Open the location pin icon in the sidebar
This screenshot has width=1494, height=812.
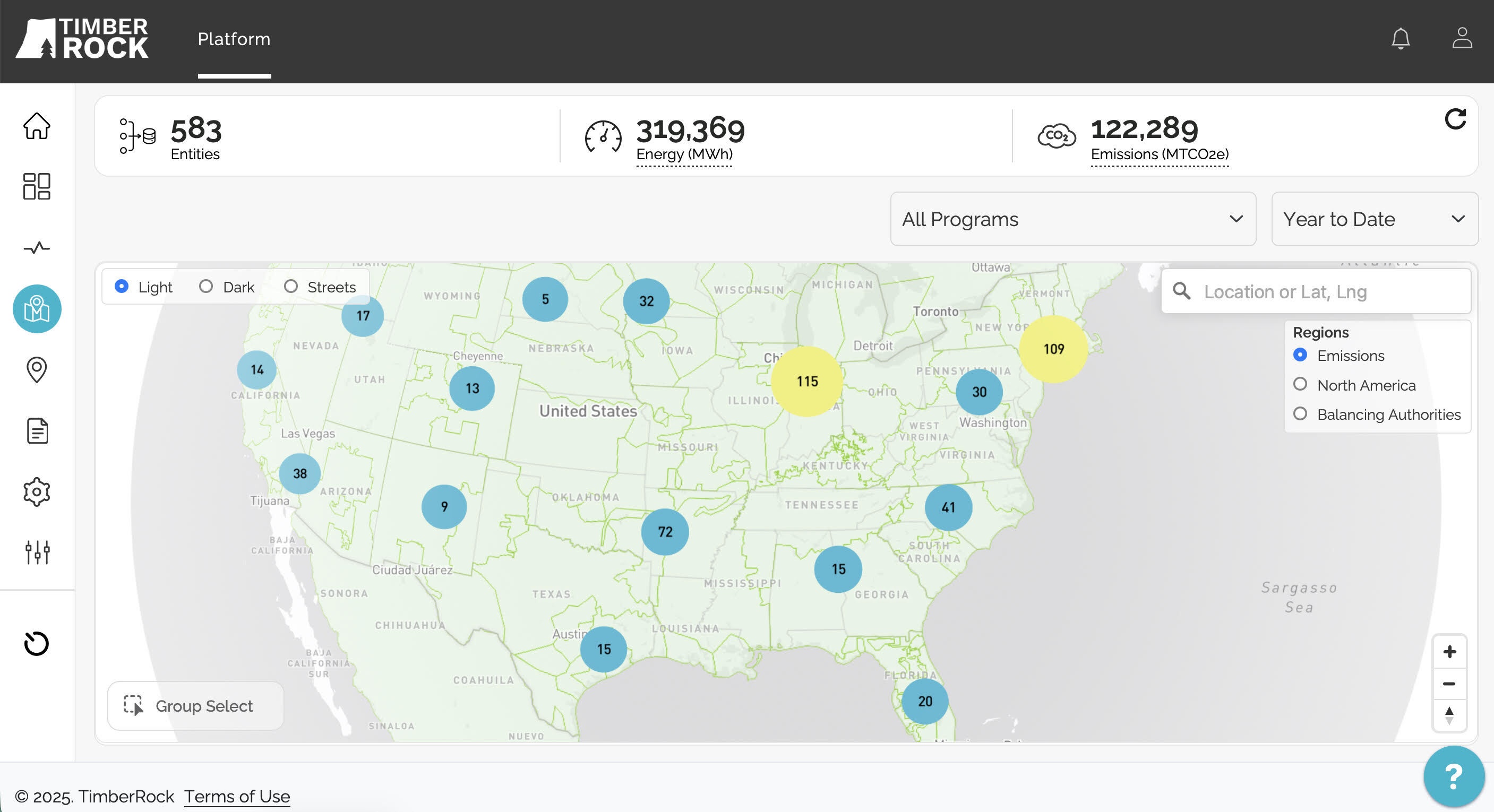click(x=37, y=369)
